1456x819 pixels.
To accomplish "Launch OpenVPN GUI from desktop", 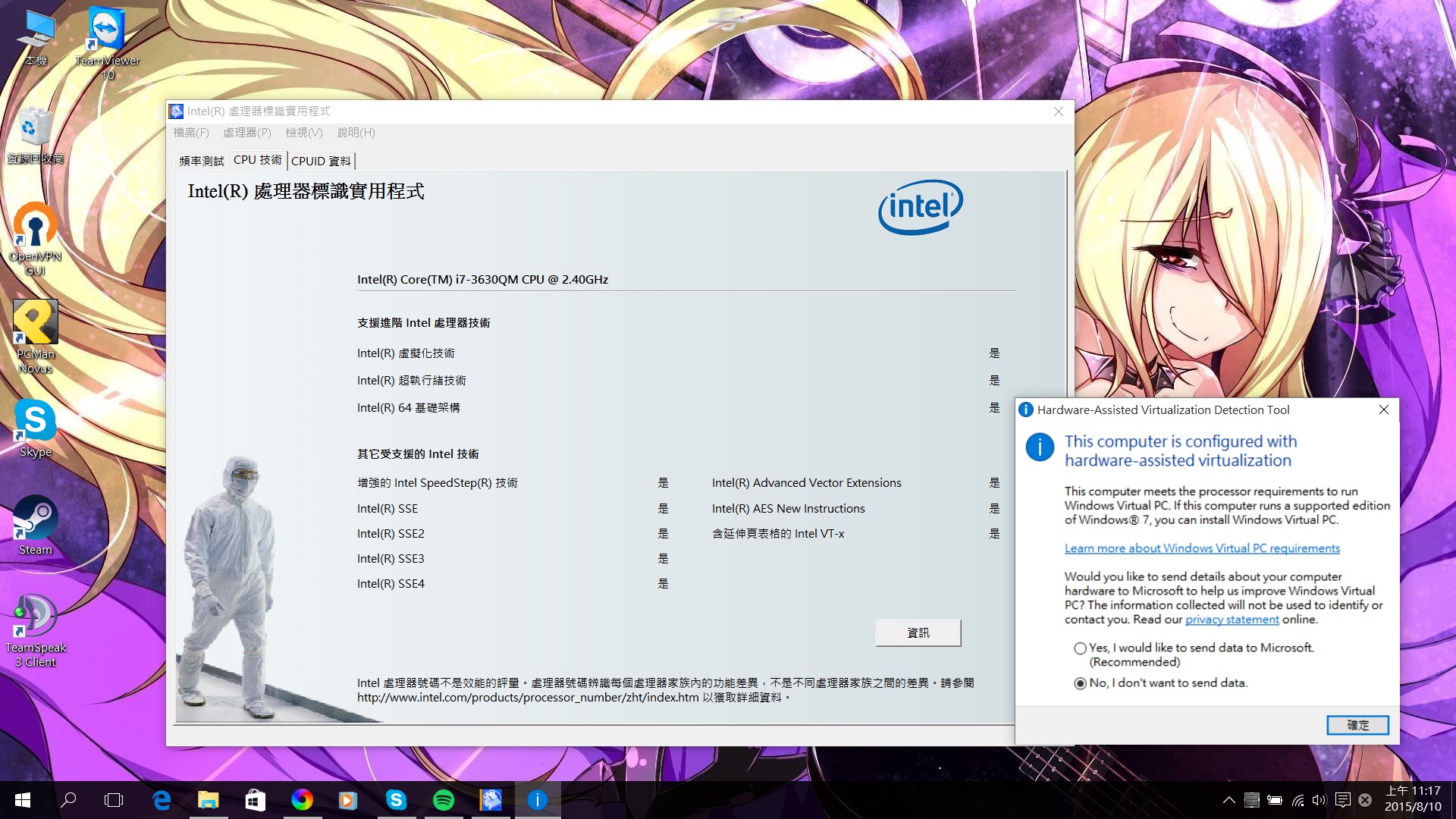I will [35, 239].
